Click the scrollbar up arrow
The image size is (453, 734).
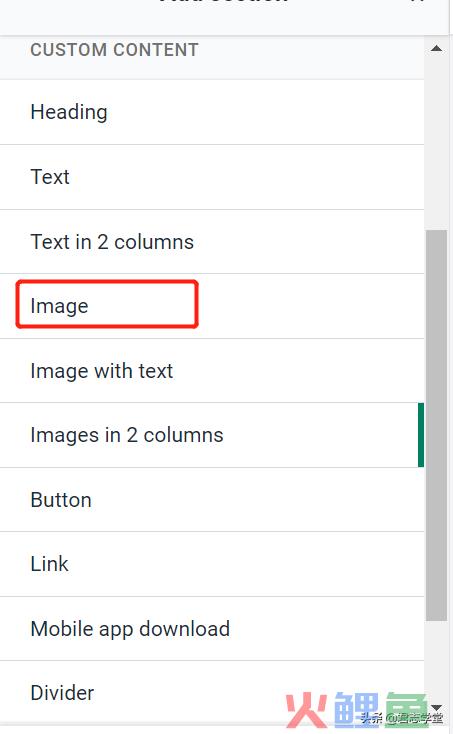pyautogui.click(x=437, y=48)
